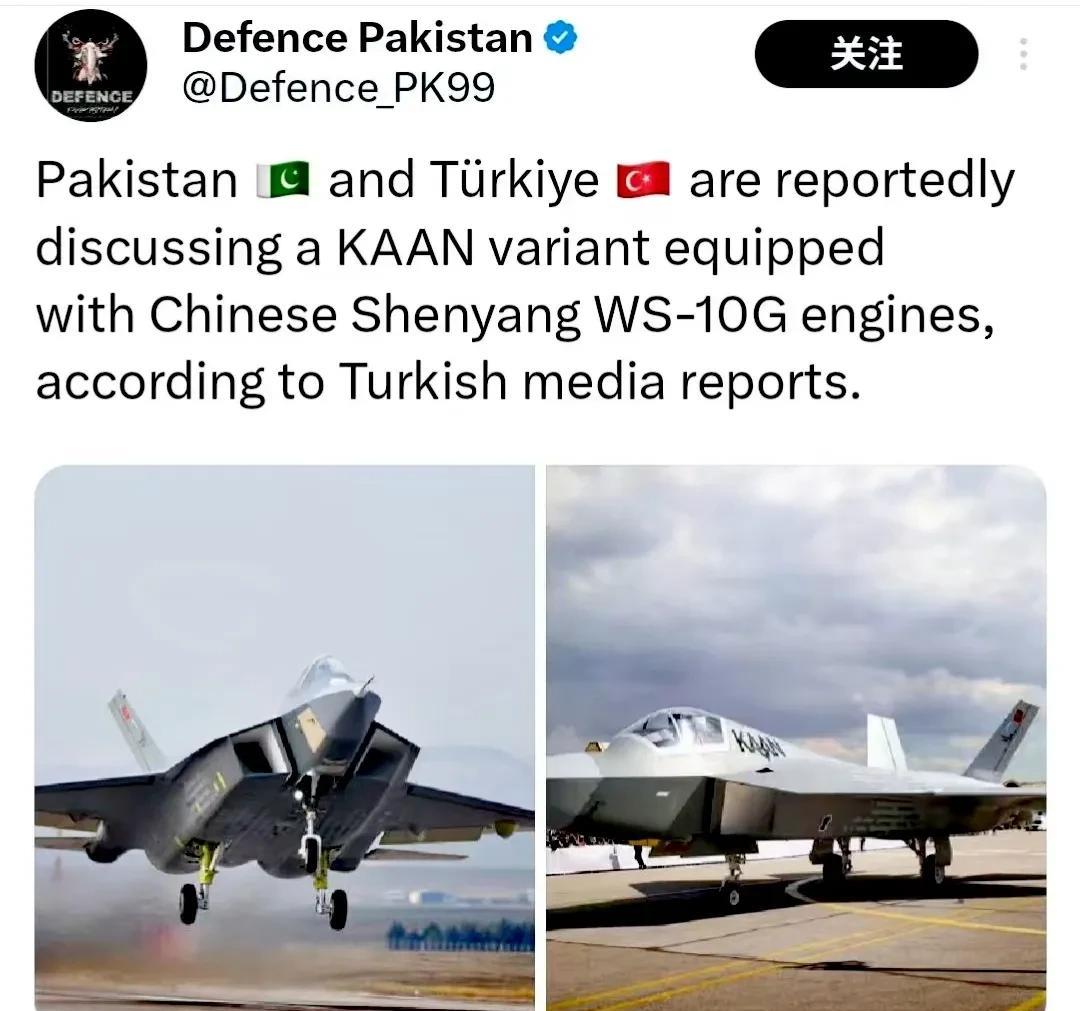Click the KAAN lettering on the fuselage

(x=757, y=744)
